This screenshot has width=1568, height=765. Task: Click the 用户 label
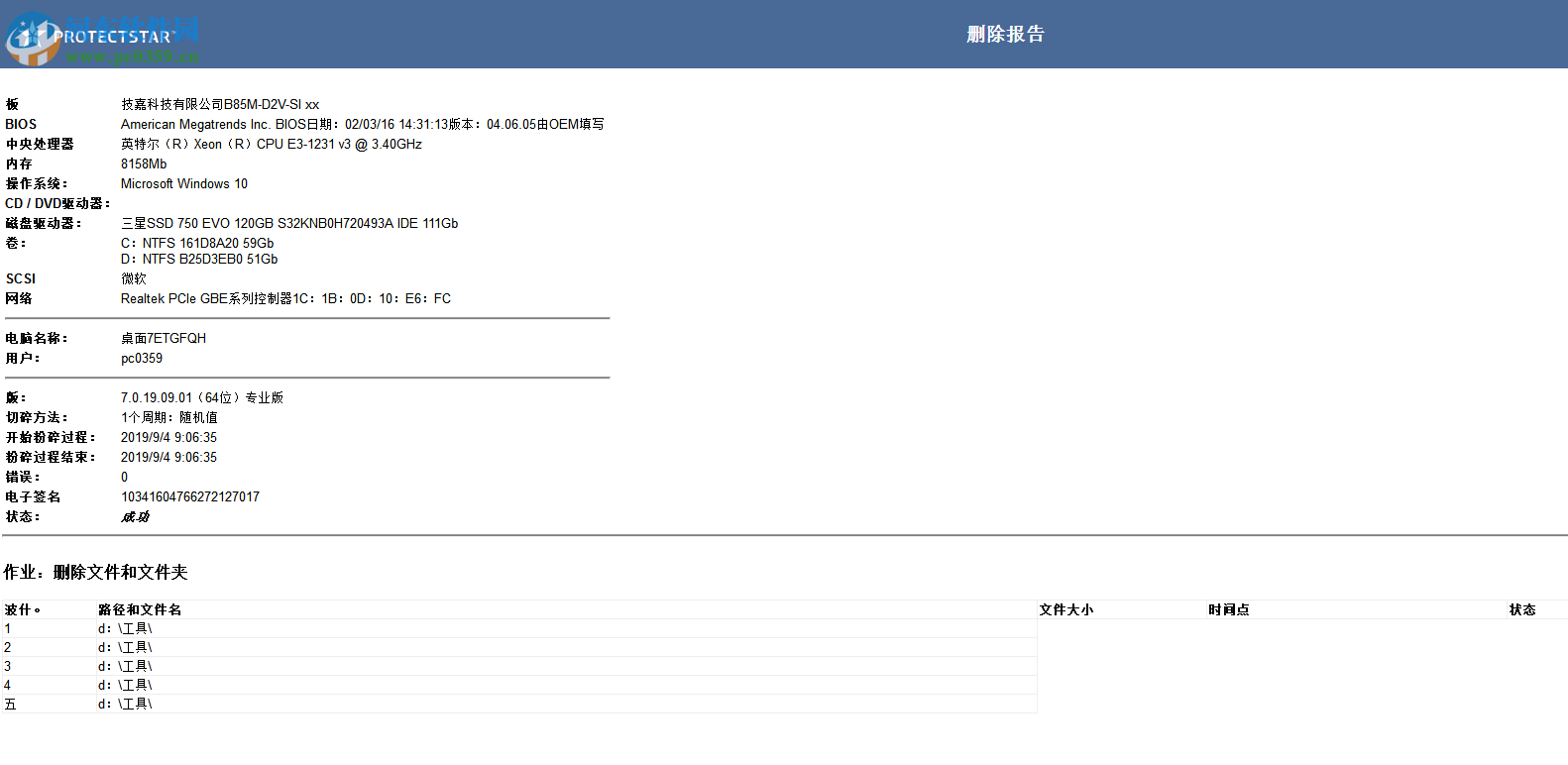[23, 358]
